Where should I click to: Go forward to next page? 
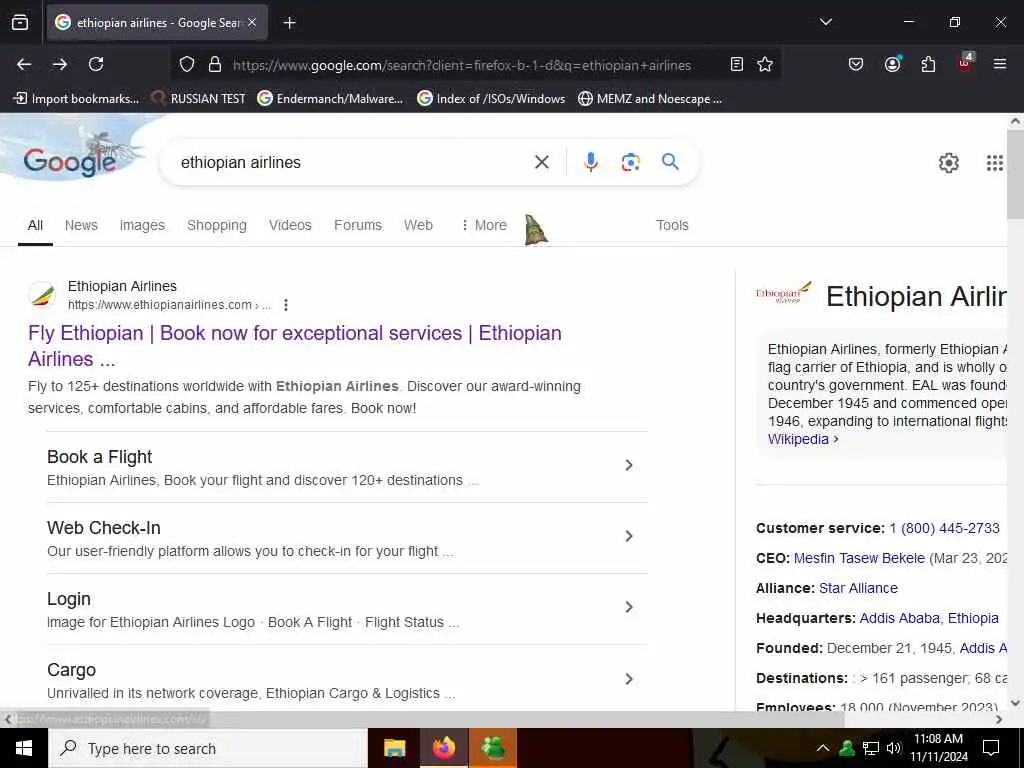click(60, 64)
